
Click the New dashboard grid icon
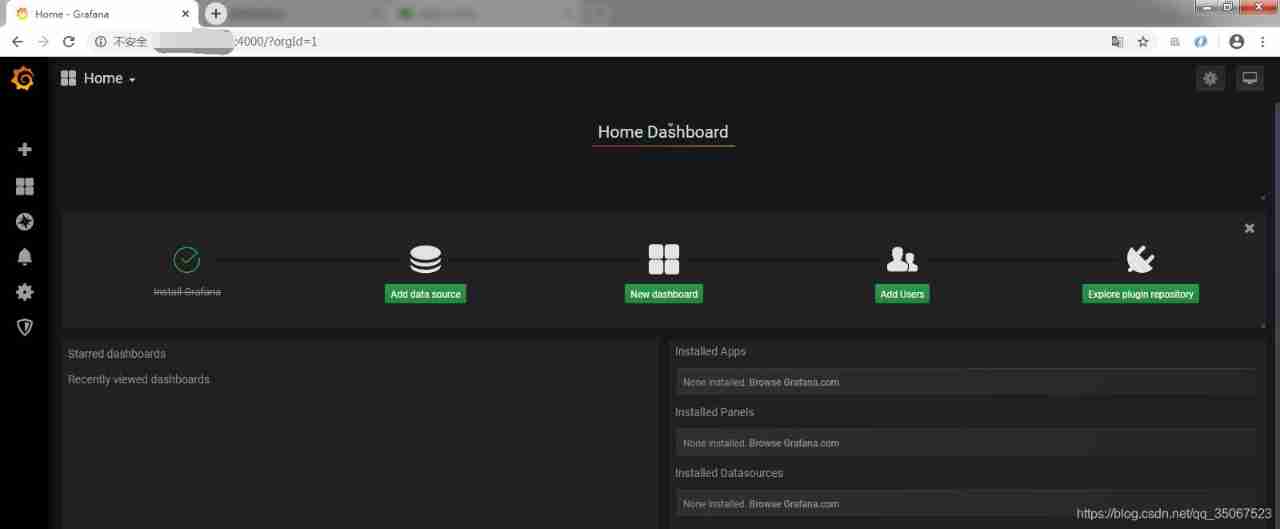tap(664, 259)
